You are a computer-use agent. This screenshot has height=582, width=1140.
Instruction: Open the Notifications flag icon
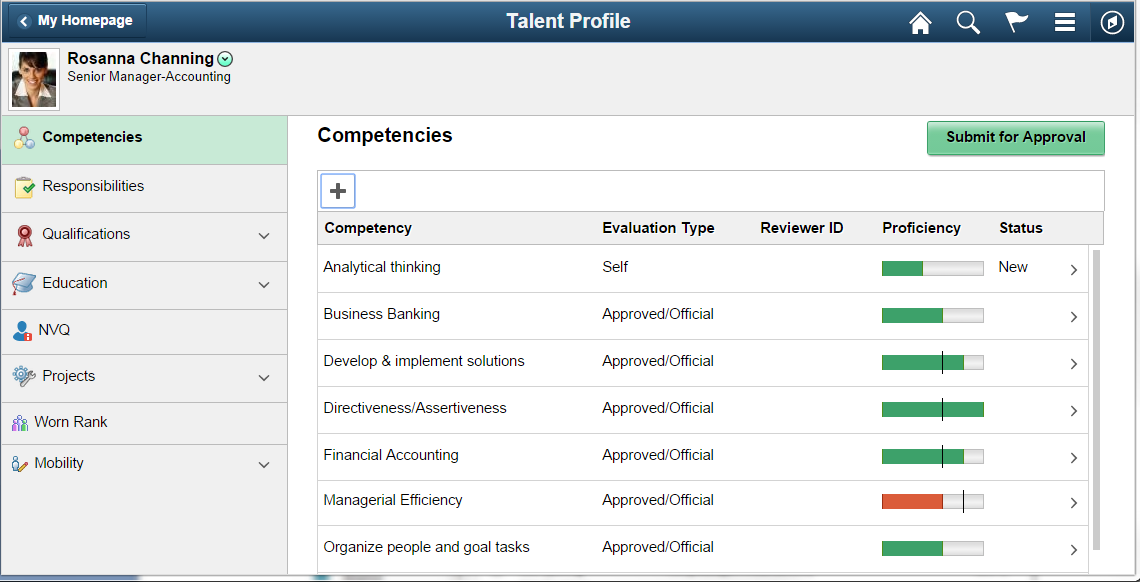pos(1016,23)
